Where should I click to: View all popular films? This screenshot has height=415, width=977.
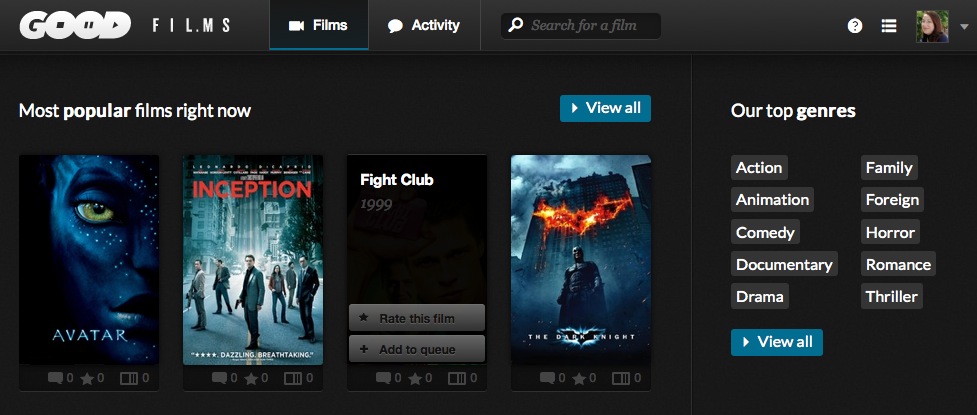click(x=605, y=108)
